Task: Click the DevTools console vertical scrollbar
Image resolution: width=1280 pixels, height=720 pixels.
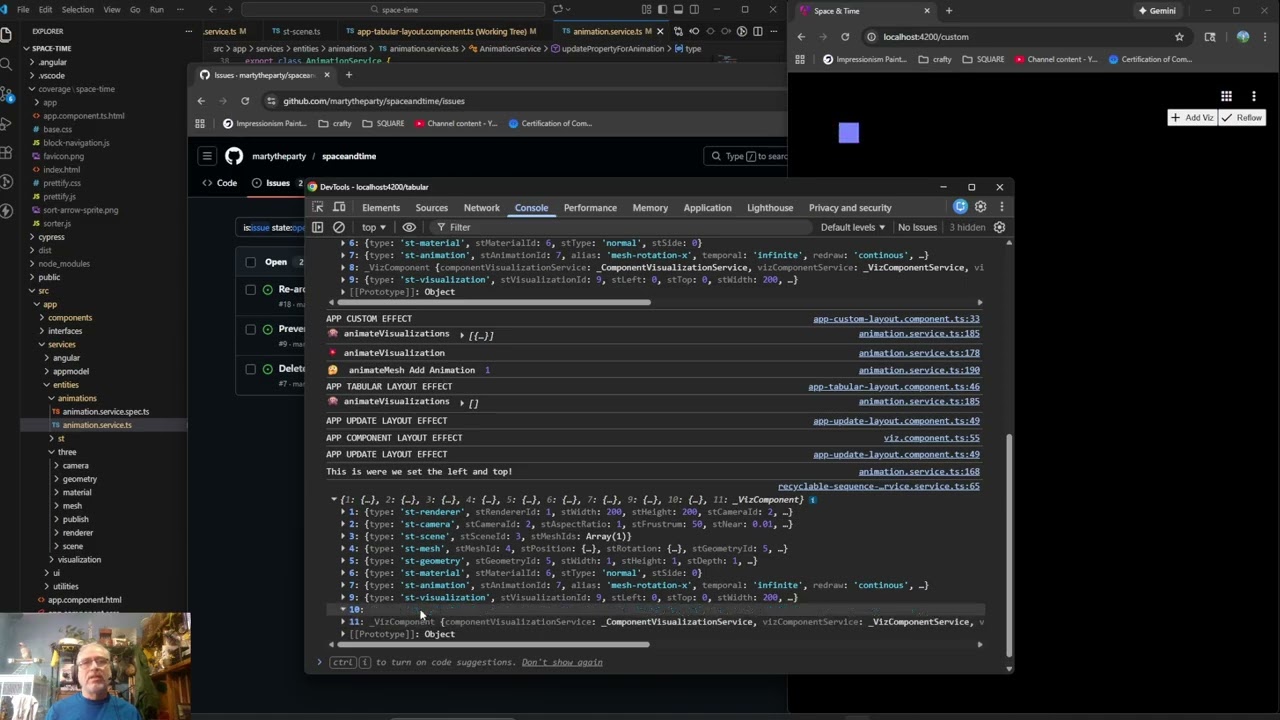Action: click(x=1009, y=548)
